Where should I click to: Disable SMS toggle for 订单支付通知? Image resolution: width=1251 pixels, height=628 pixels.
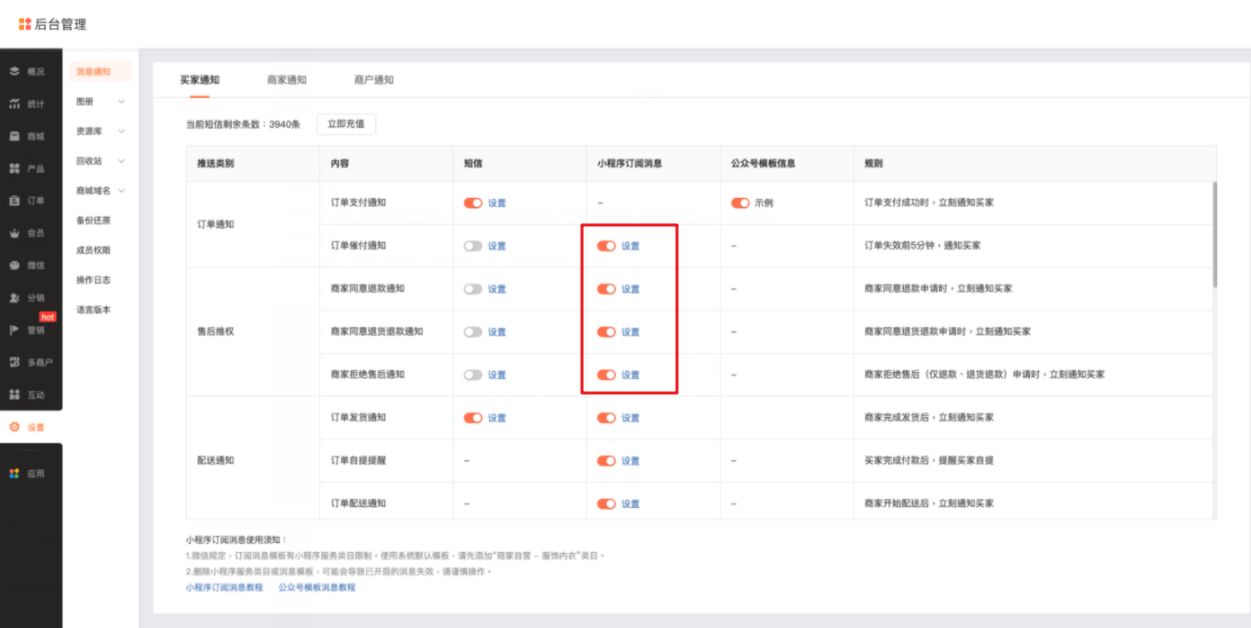pyautogui.click(x=473, y=203)
